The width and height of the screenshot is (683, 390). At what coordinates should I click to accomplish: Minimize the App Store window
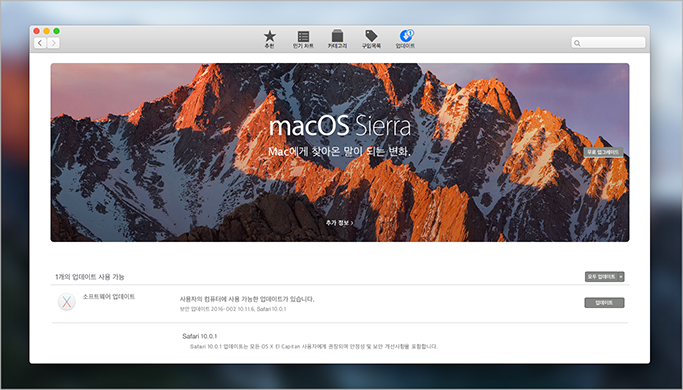pyautogui.click(x=47, y=31)
